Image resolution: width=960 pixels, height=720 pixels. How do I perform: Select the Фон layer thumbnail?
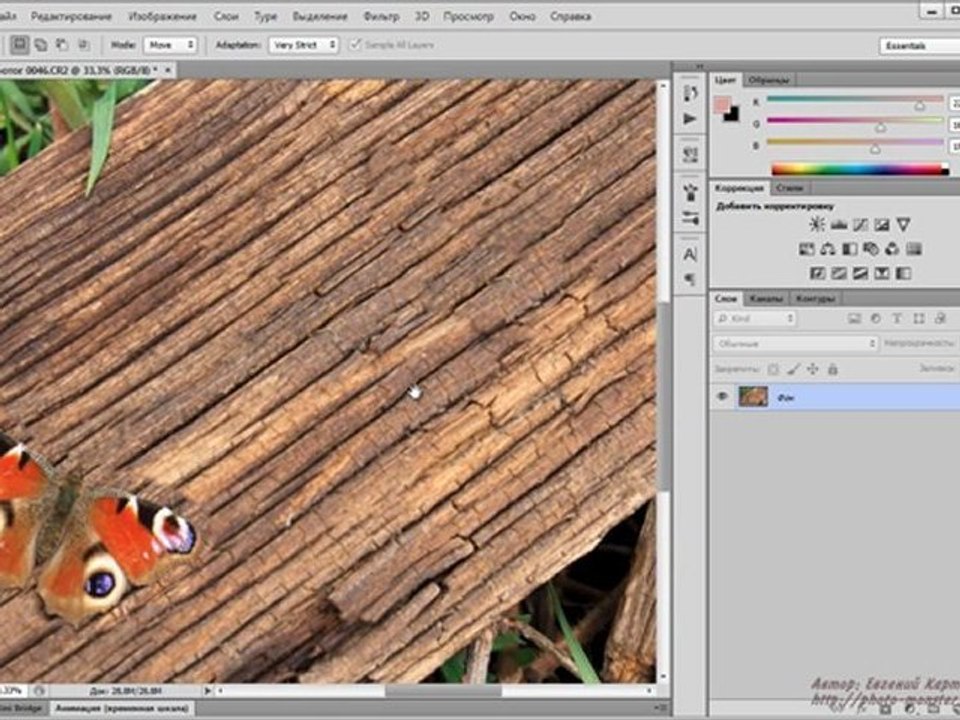(753, 397)
